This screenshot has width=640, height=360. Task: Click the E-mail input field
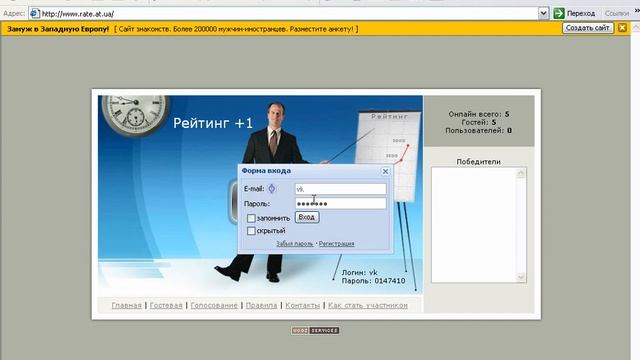pos(340,189)
